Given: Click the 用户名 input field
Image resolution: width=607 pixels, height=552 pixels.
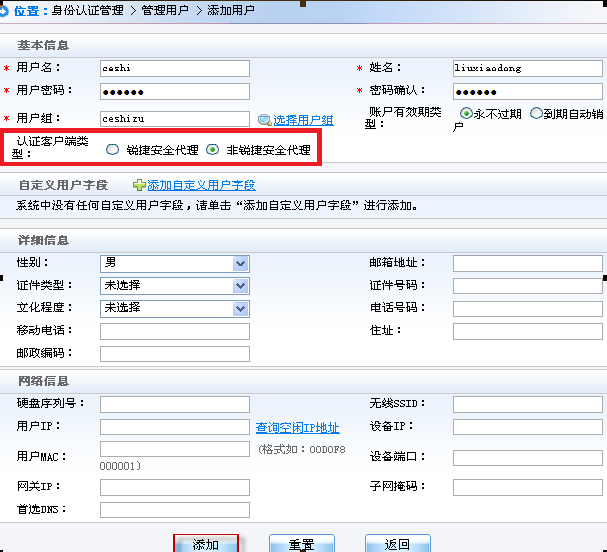Looking at the screenshot, I should [x=174, y=68].
